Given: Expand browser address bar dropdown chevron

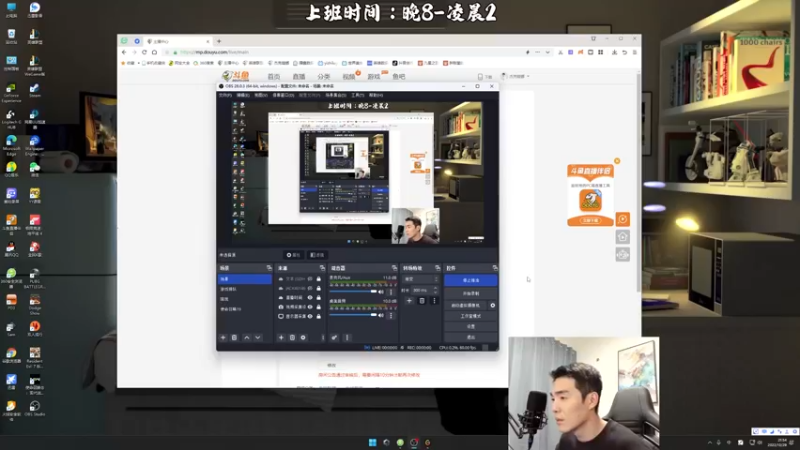Looking at the screenshot, I should [x=547, y=52].
